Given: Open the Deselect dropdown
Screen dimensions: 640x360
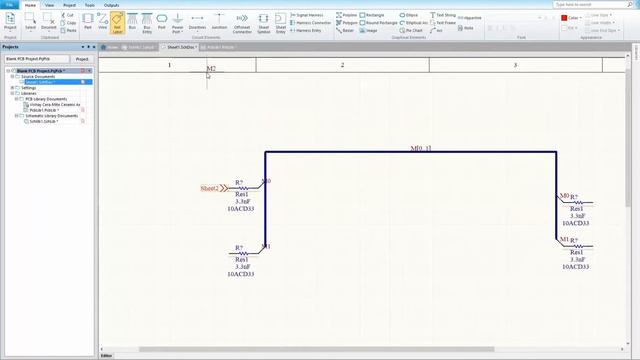Looking at the screenshot, I should pos(49,23).
